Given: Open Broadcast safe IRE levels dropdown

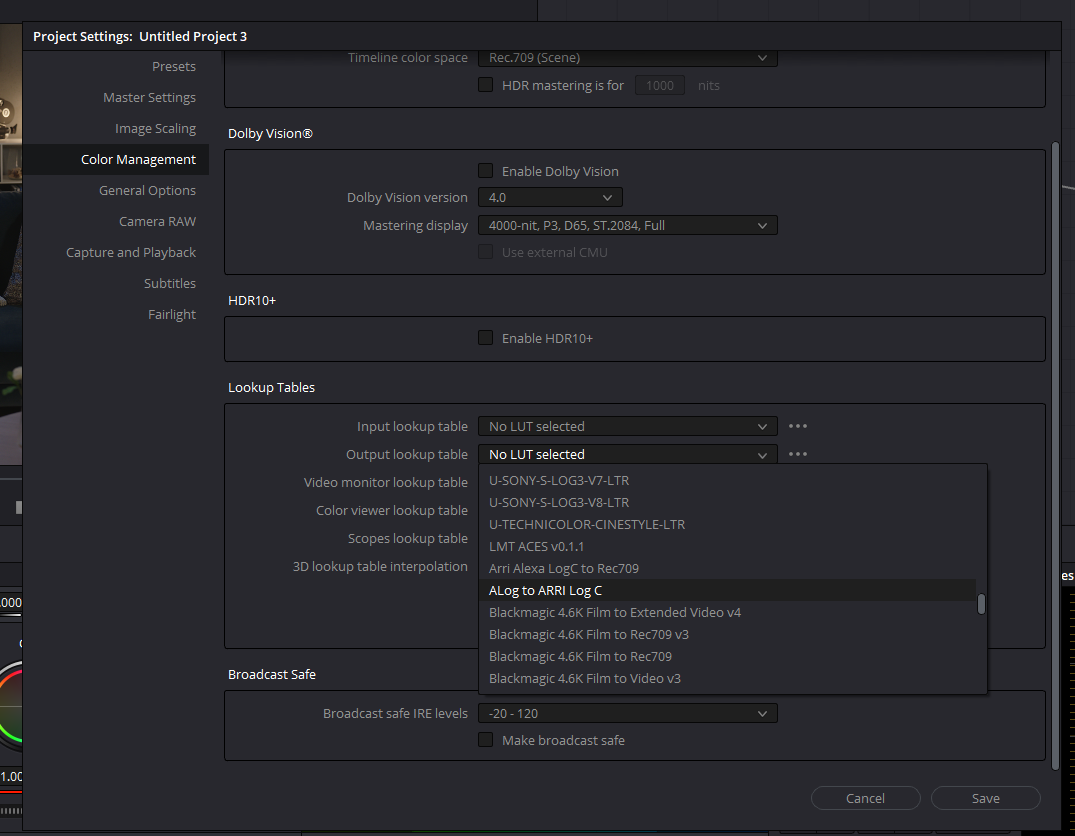Looking at the screenshot, I should 627,713.
